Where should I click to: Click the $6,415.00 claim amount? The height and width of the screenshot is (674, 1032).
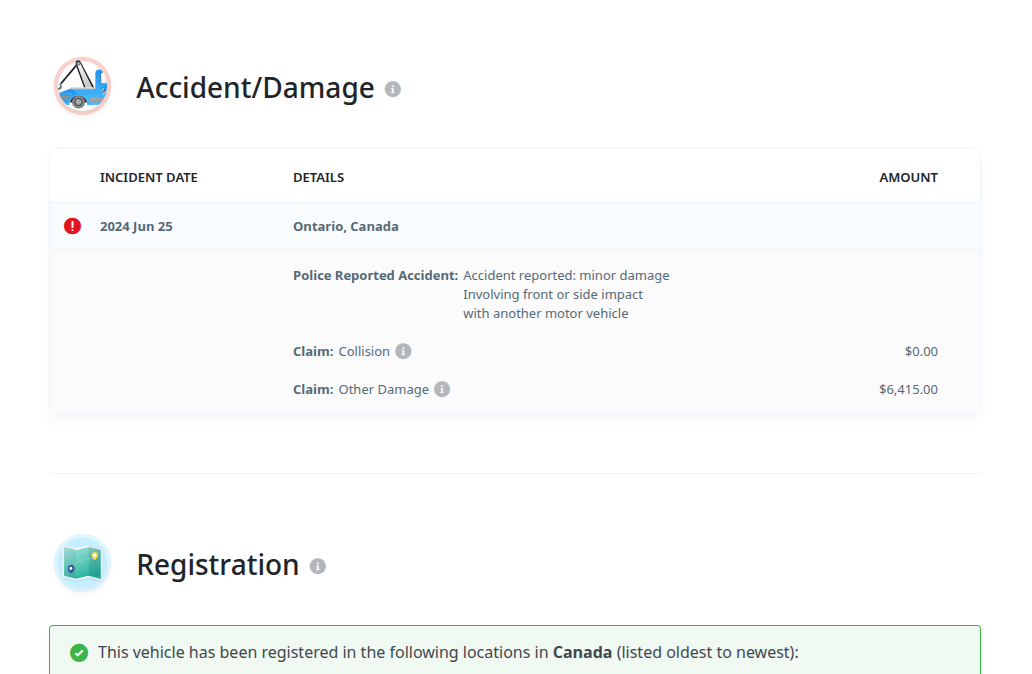click(x=908, y=390)
